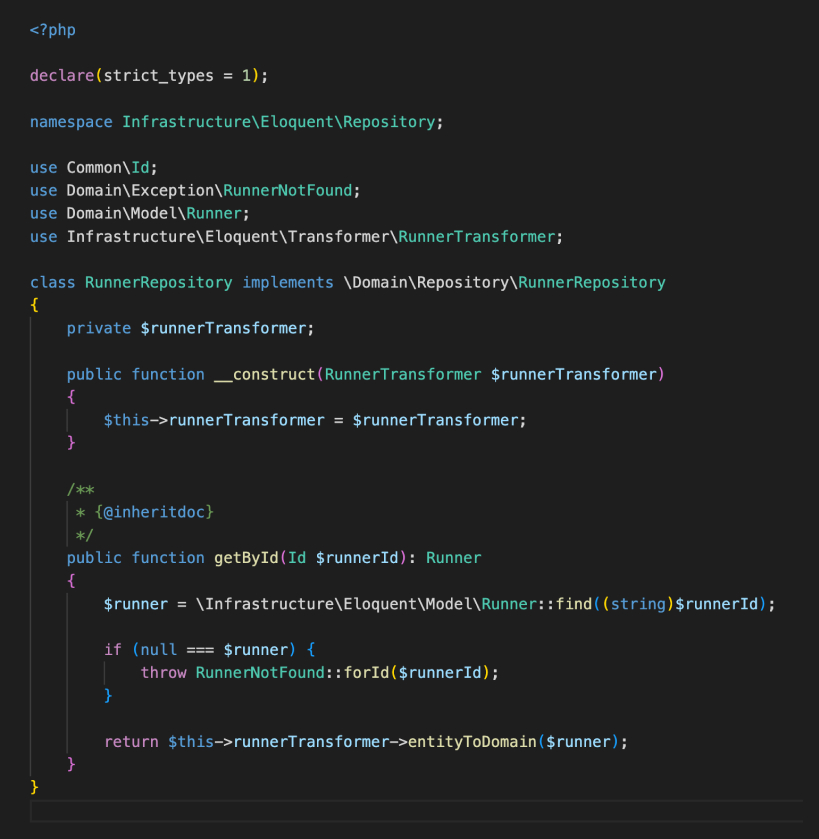Click \Domain\Repository\RunnerRepository interface name
The width and height of the screenshot is (819, 839).
click(504, 282)
